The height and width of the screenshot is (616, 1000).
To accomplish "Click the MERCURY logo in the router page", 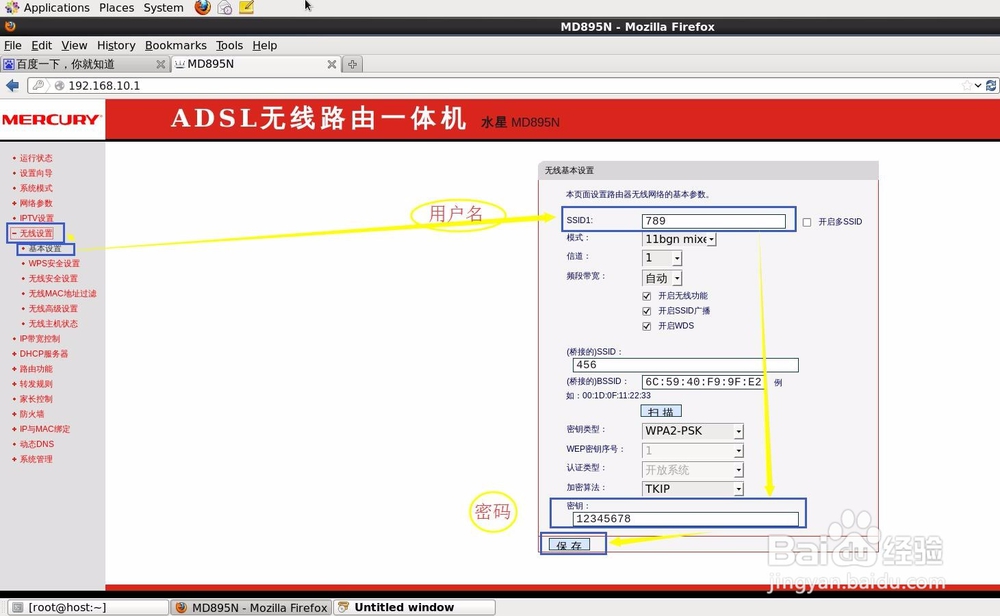I will [52, 119].
